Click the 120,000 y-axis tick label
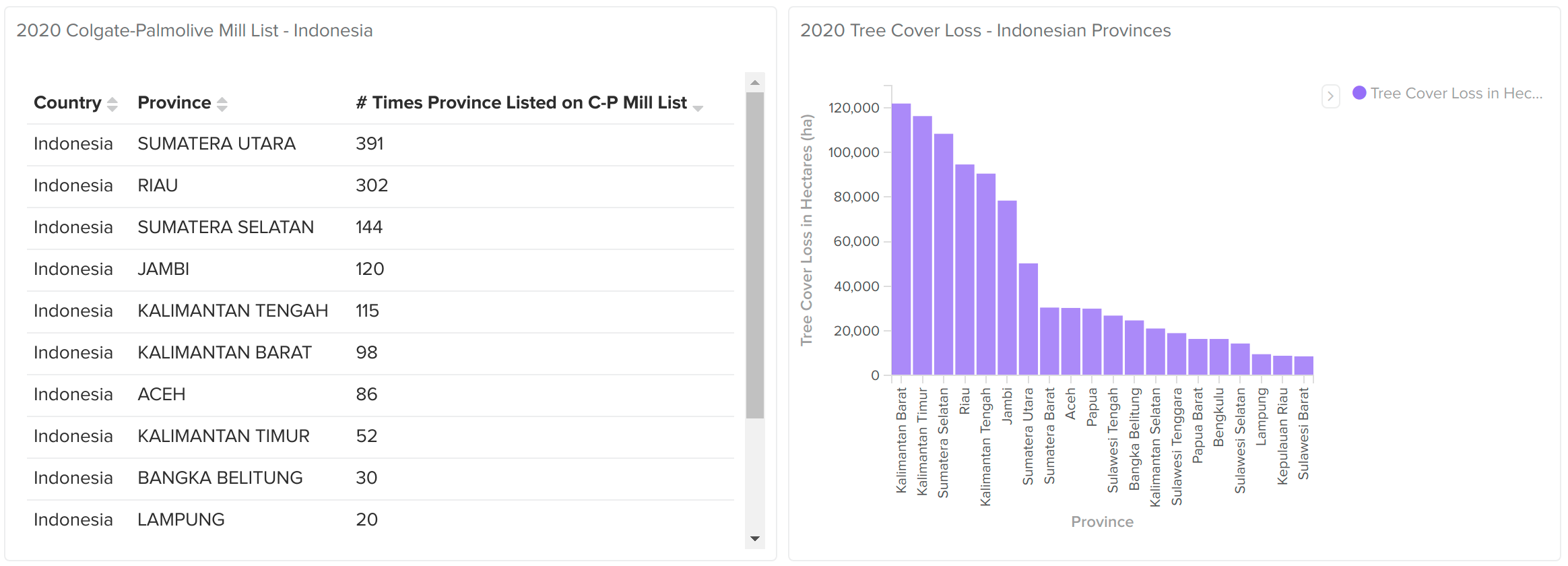Image resolution: width=1568 pixels, height=566 pixels. point(853,108)
